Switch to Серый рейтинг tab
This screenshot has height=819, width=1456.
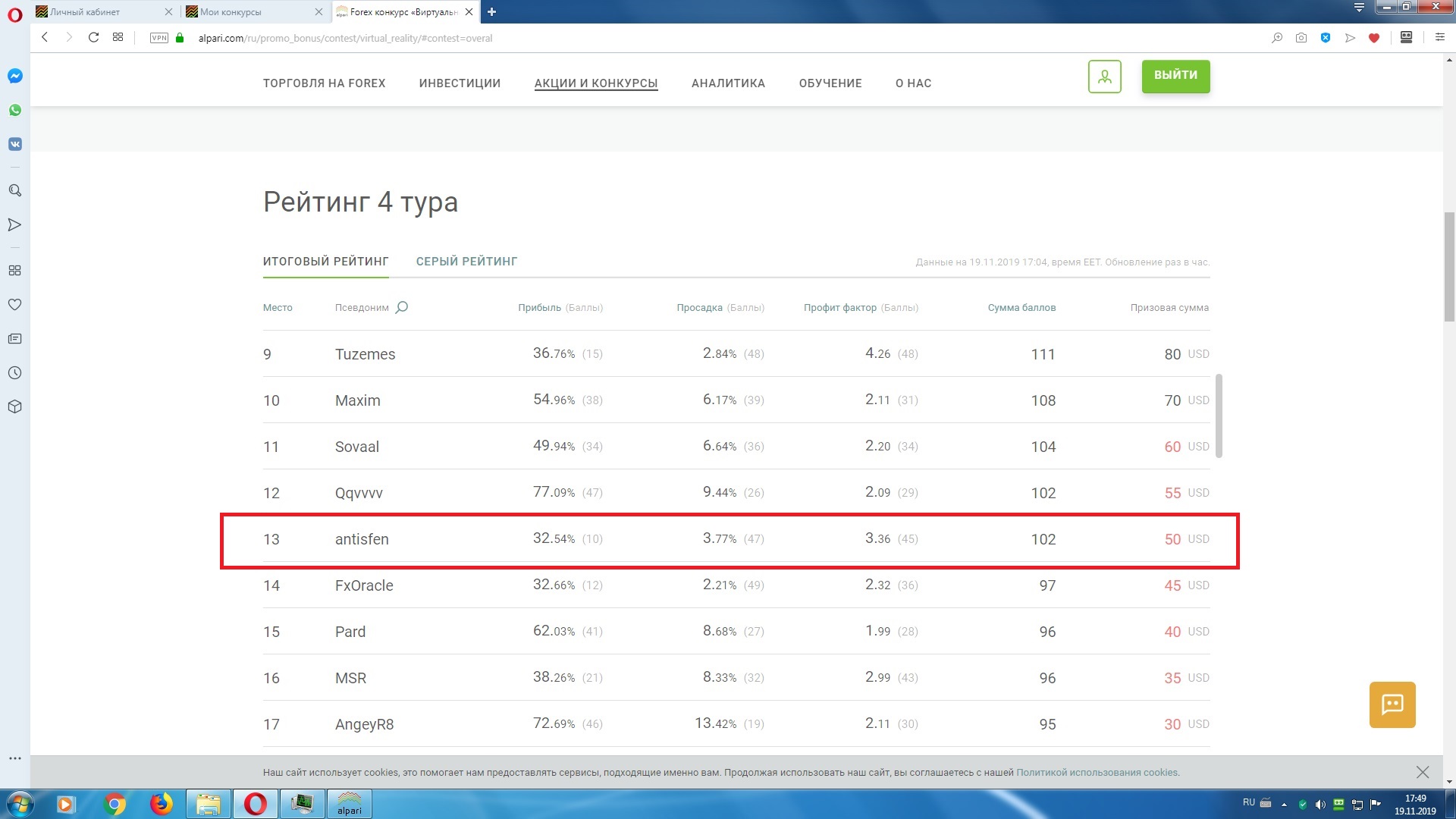coord(466,262)
